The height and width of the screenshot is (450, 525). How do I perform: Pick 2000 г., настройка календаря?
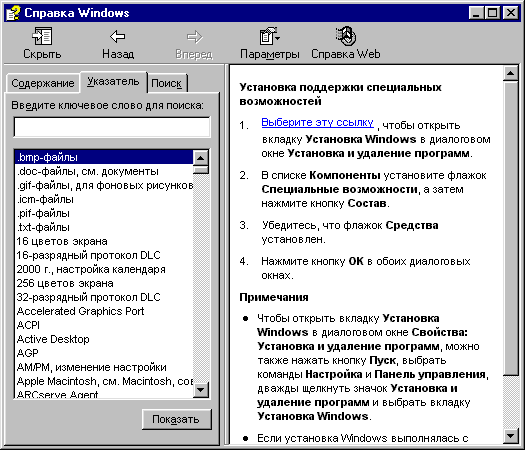(x=104, y=269)
